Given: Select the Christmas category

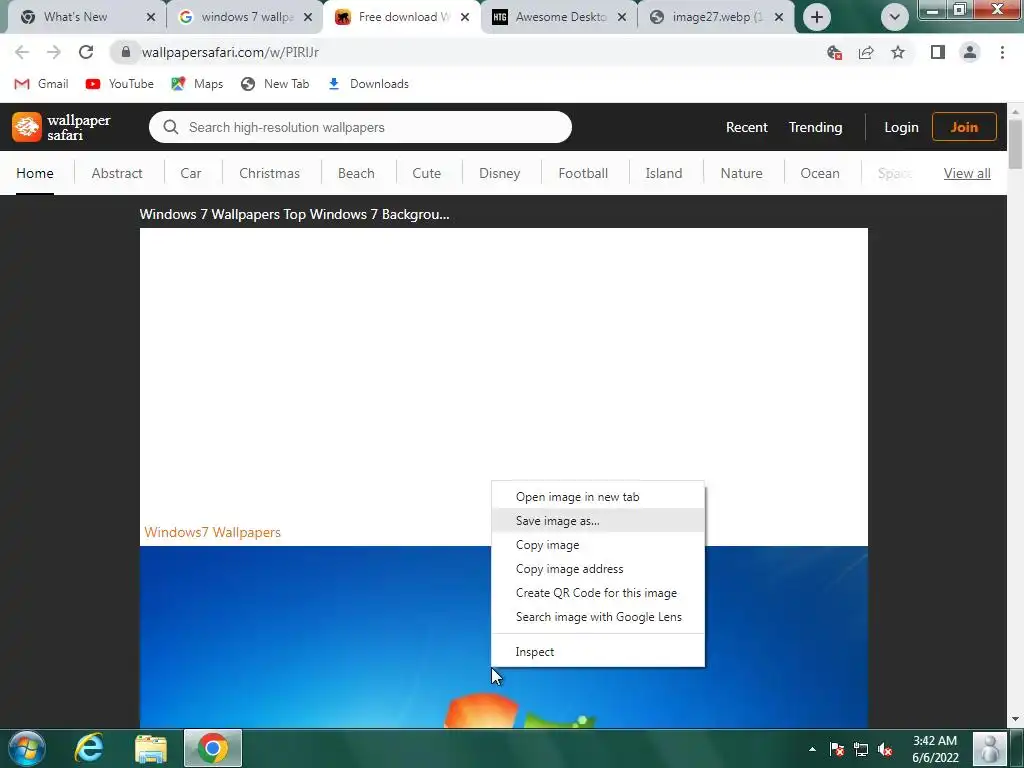Looking at the screenshot, I should pyautogui.click(x=269, y=173).
